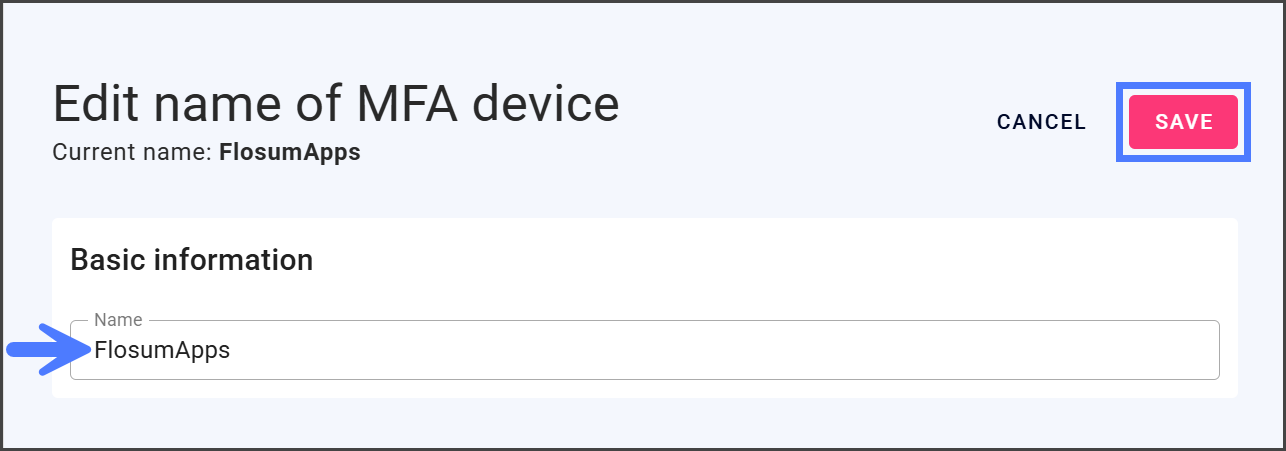Select the bold FlosumApps current name
Image resolution: width=1286 pixels, height=451 pixels.
[290, 153]
